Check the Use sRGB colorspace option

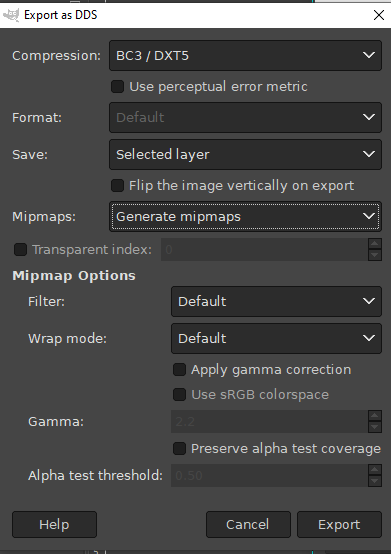(179, 394)
